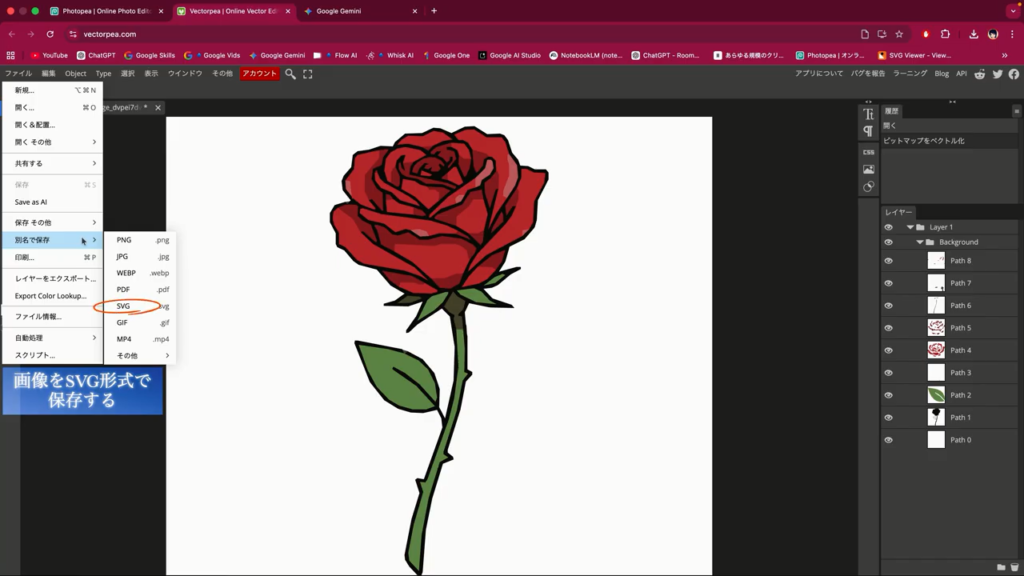This screenshot has height=576, width=1024.
Task: Choose SVG from the export formats
Action: pyautogui.click(x=124, y=306)
